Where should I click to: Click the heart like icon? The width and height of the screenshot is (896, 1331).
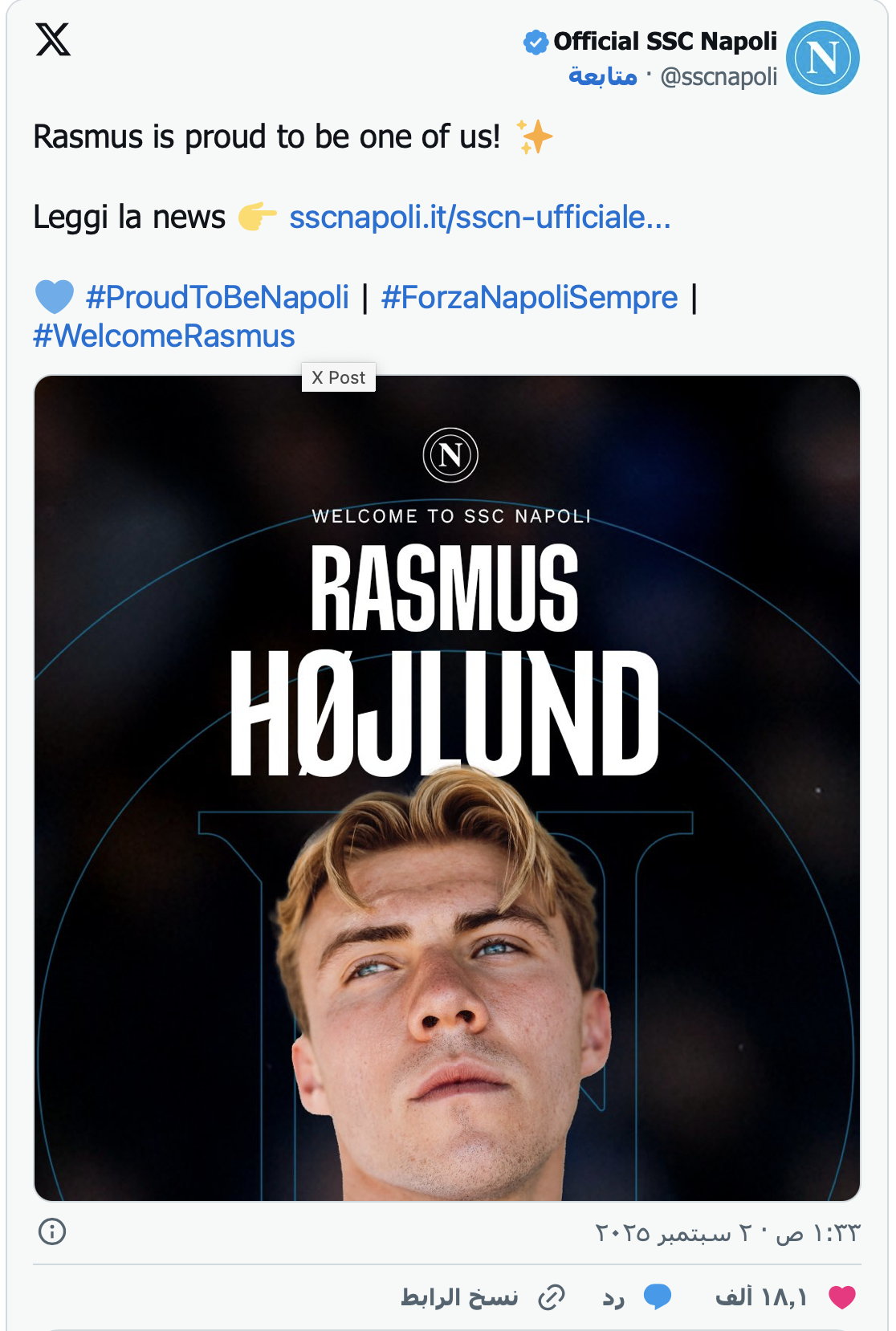coord(841,1296)
